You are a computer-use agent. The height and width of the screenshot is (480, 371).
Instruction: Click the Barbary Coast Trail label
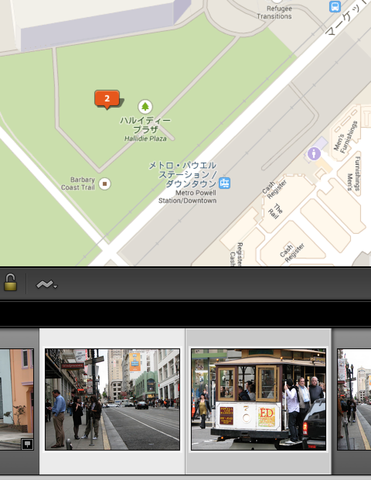[78, 184]
